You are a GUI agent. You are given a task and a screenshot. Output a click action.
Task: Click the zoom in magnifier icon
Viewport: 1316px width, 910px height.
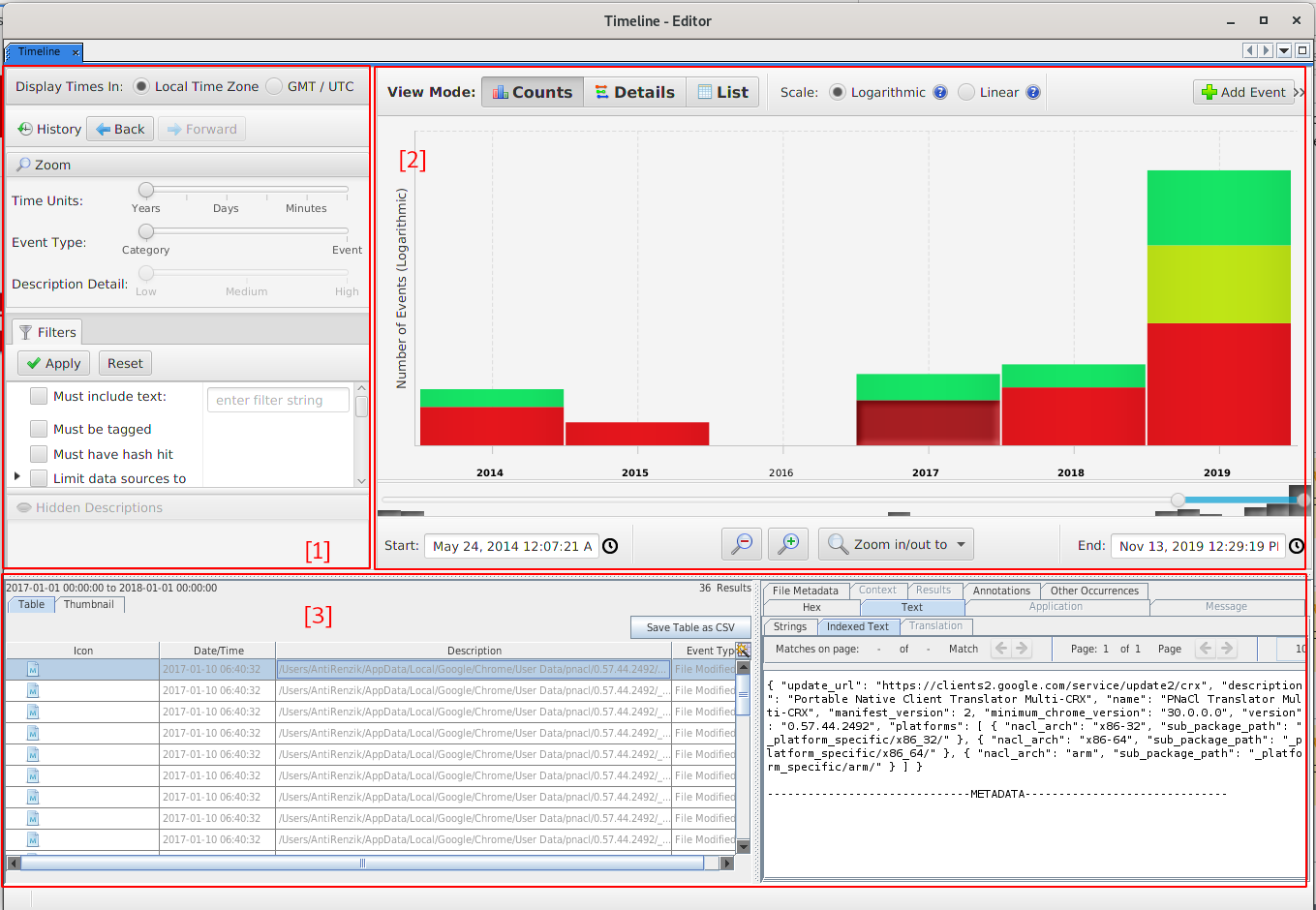point(788,544)
